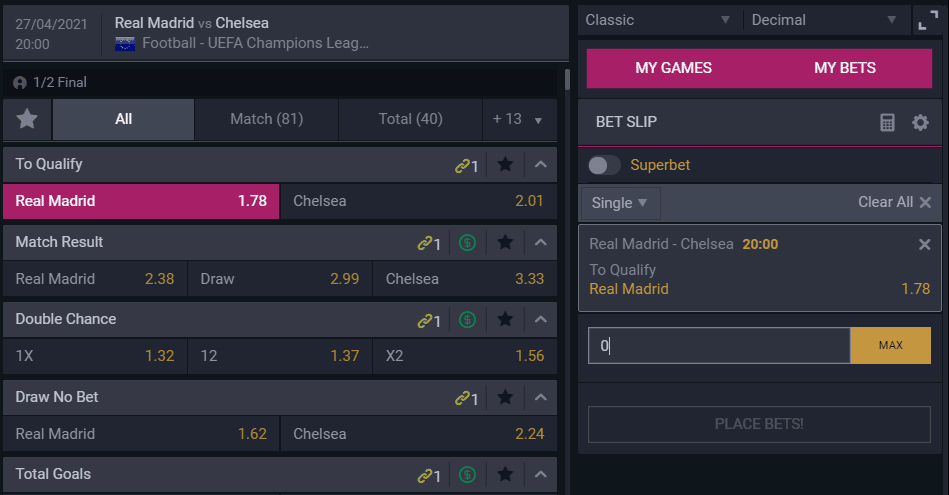Viewport: 949px width, 495px height.
Task: Remove Real Madrid bet from slip
Action: [x=924, y=244]
